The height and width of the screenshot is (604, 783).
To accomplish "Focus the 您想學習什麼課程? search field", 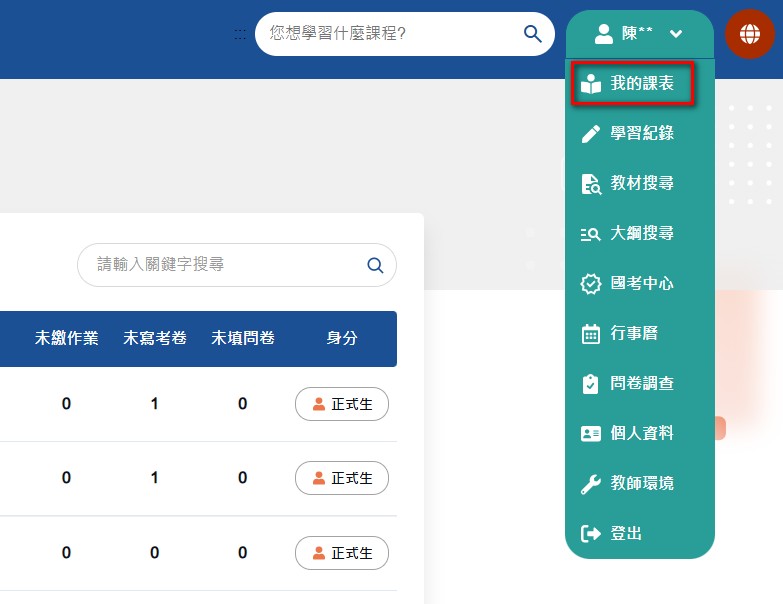I will click(404, 34).
